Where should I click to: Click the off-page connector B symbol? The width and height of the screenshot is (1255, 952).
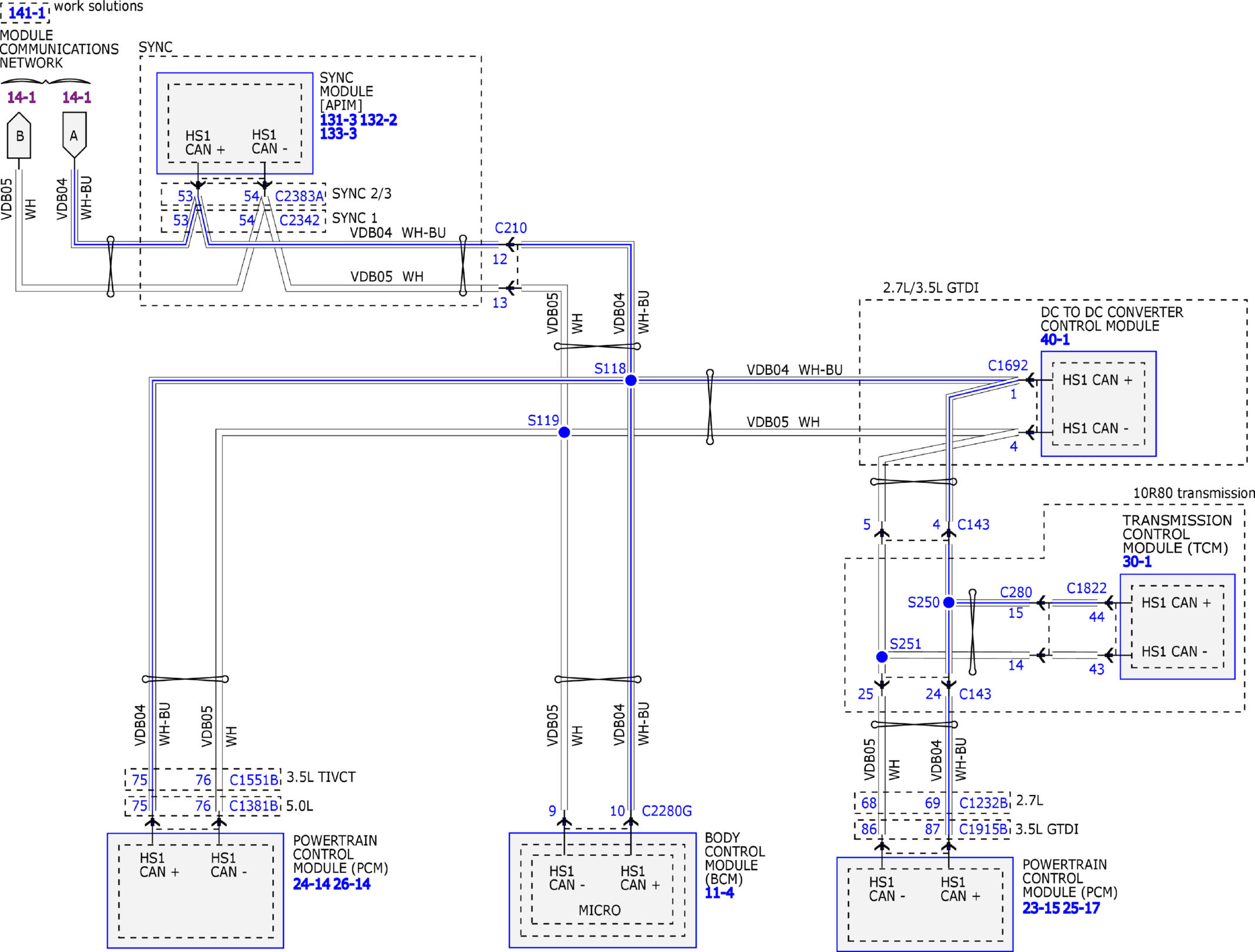click(19, 136)
